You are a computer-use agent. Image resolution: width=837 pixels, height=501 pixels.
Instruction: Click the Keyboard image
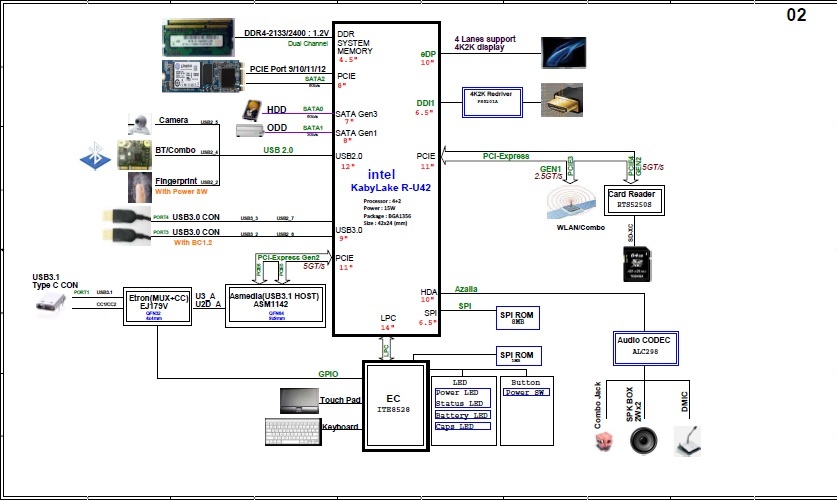click(x=294, y=432)
